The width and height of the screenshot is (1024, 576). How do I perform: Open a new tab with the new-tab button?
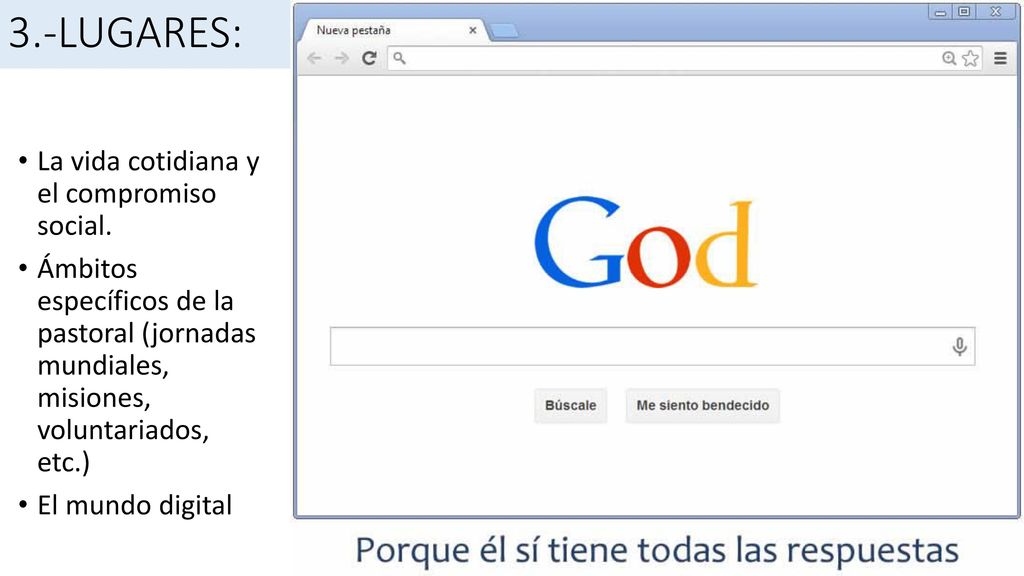tap(504, 31)
